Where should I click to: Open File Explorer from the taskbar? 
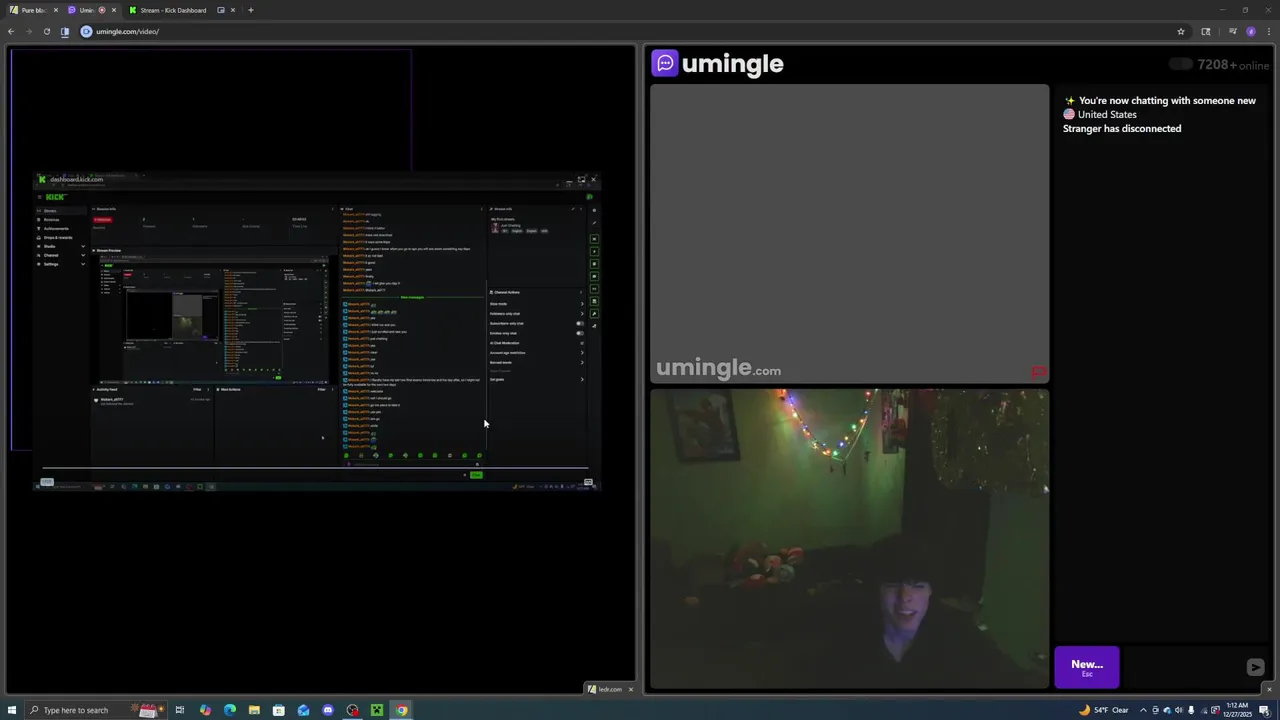click(x=254, y=710)
